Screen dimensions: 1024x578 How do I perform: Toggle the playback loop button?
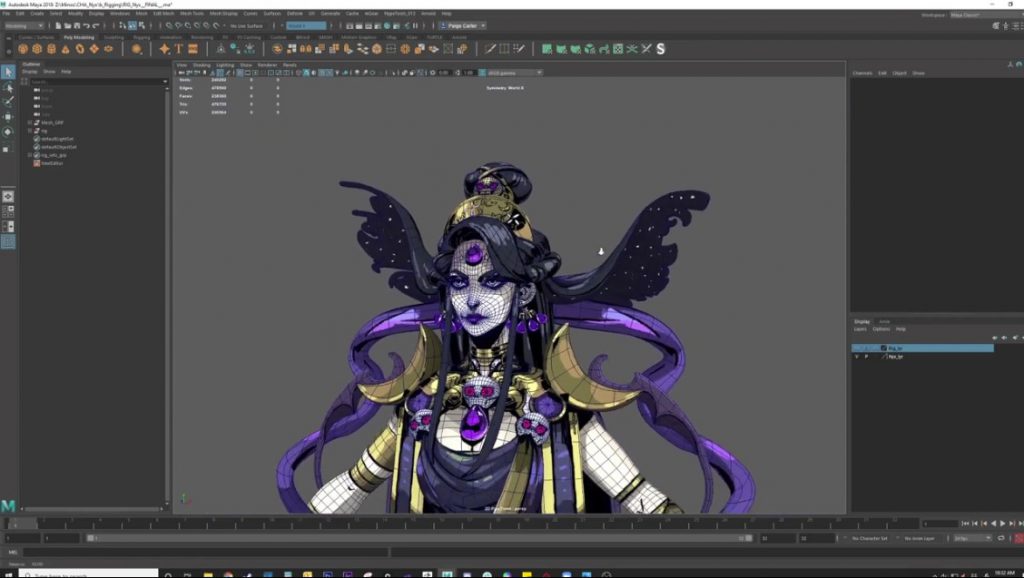[x=1000, y=538]
